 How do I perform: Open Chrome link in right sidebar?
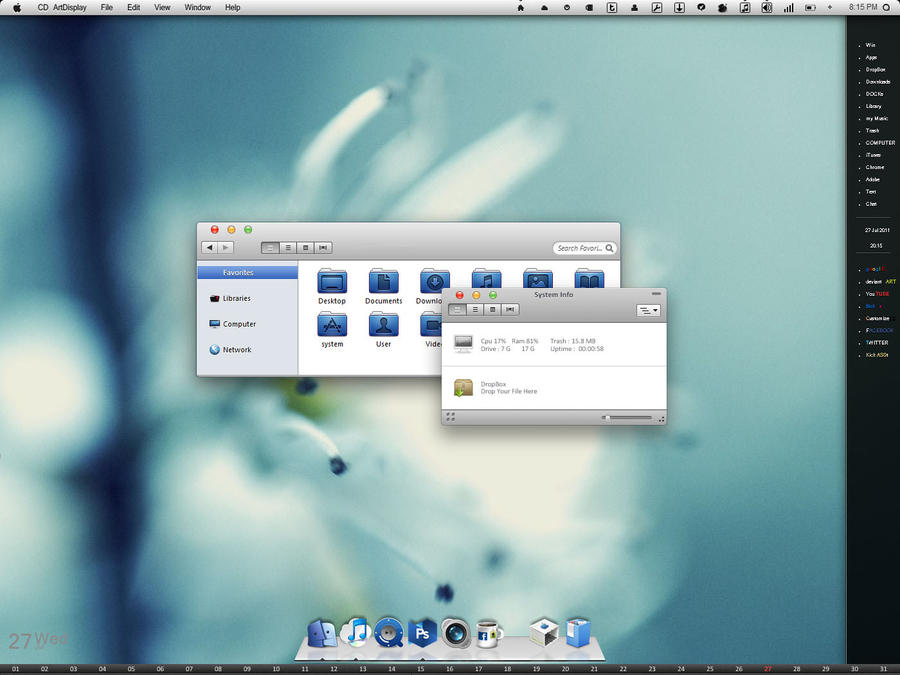click(x=875, y=167)
